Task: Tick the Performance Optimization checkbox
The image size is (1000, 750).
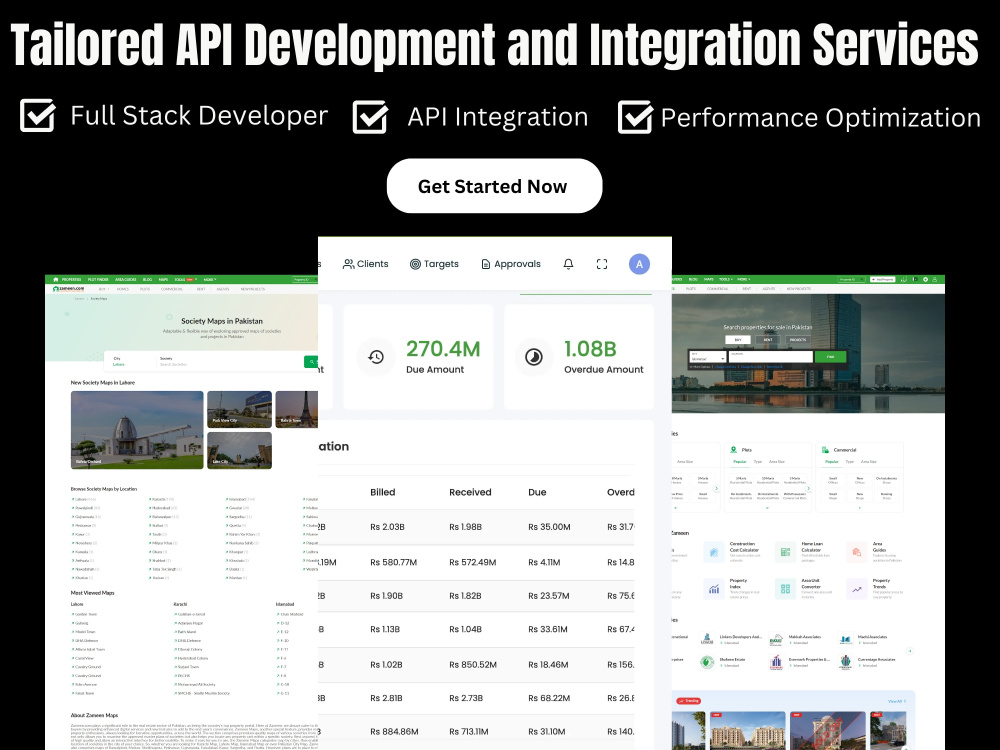Action: pyautogui.click(x=635, y=117)
